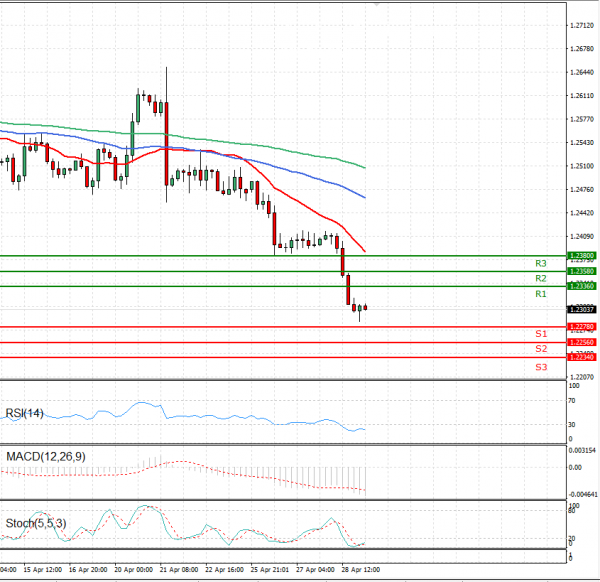Click the 1.23360 green price tag
The image size is (600, 582).
pos(582,287)
